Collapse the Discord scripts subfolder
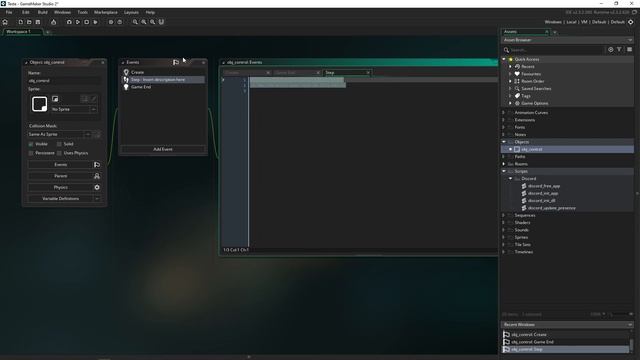This screenshot has width=640, height=360. (510, 178)
